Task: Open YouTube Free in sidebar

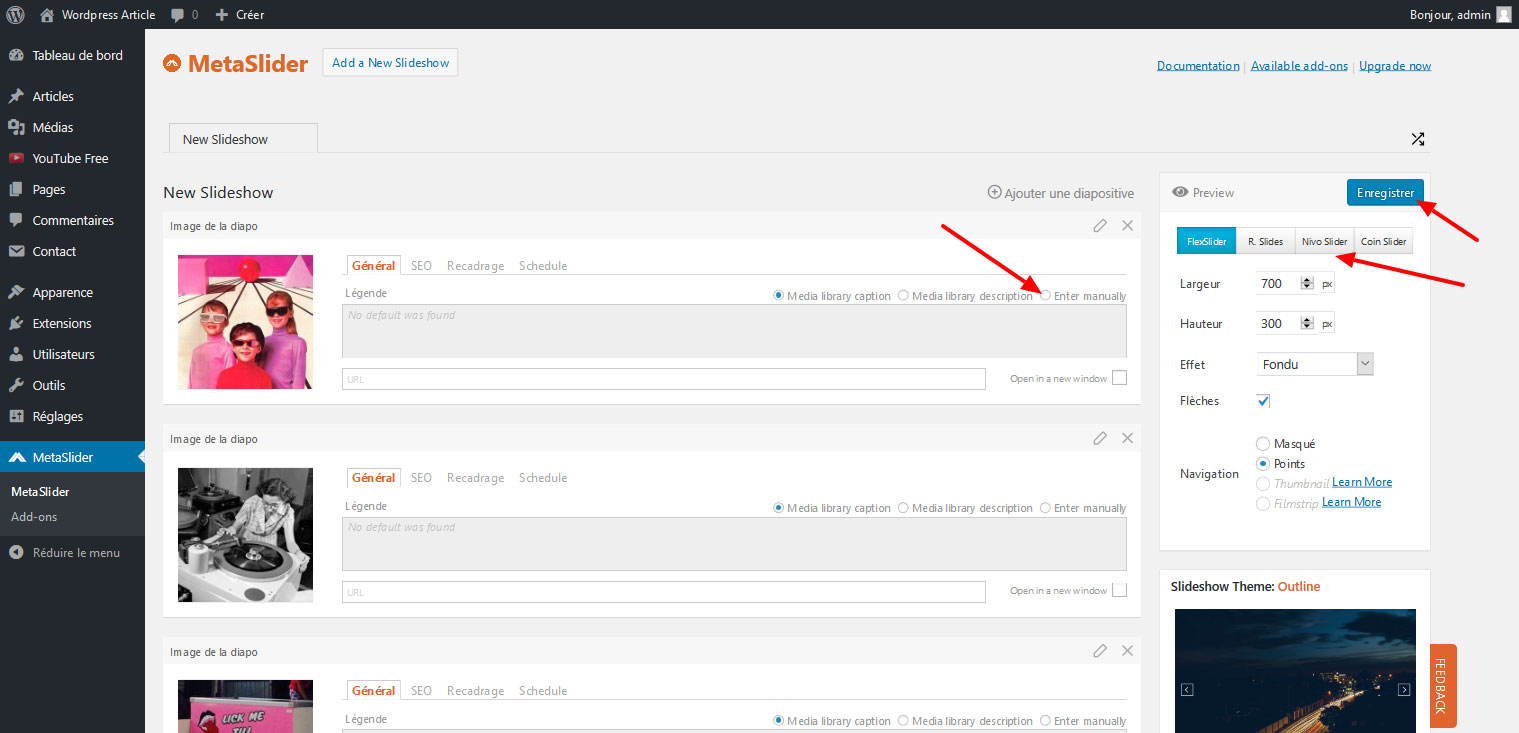Action: pyautogui.click(x=72, y=158)
